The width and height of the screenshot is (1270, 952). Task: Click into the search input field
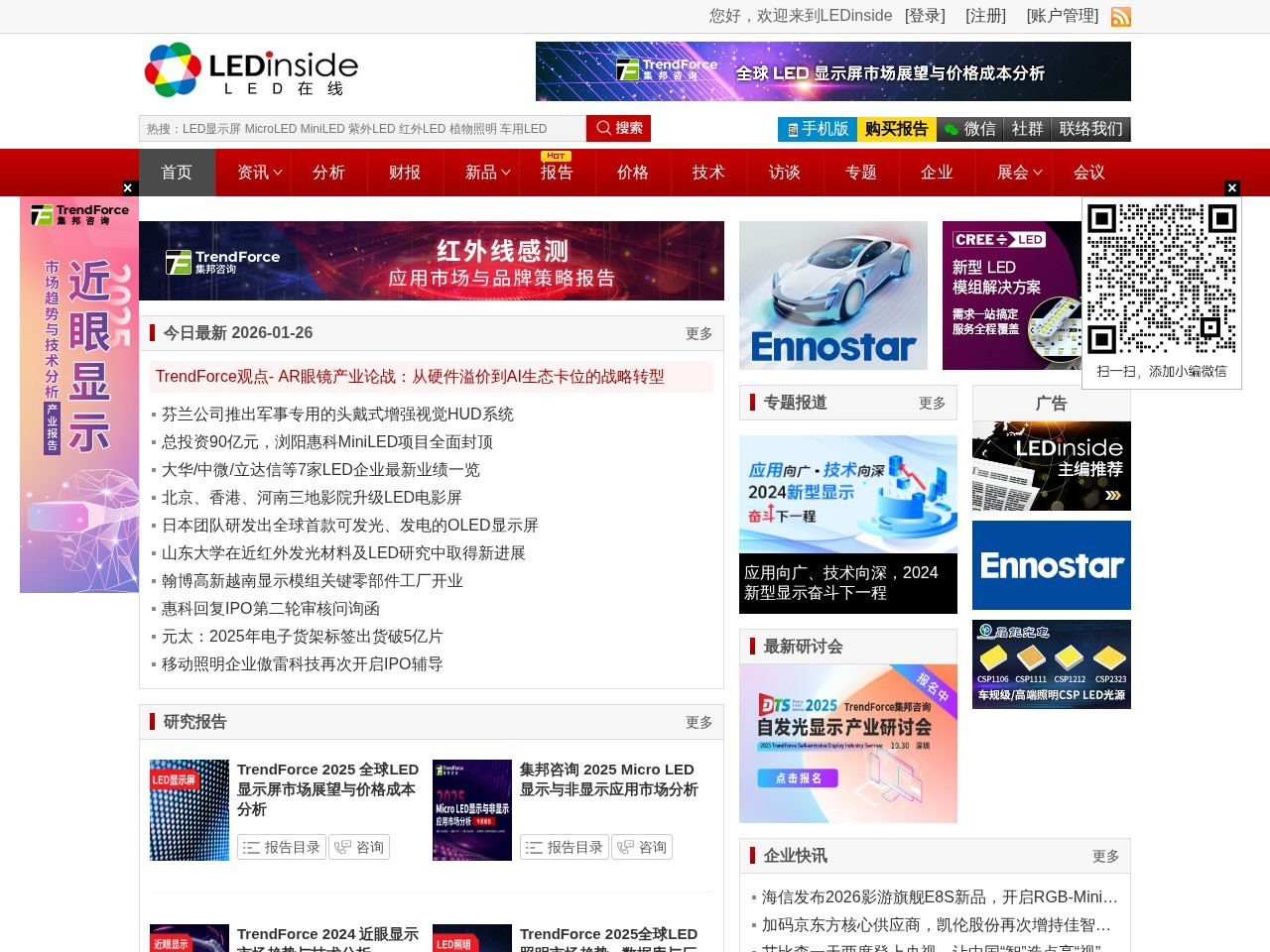tap(362, 129)
